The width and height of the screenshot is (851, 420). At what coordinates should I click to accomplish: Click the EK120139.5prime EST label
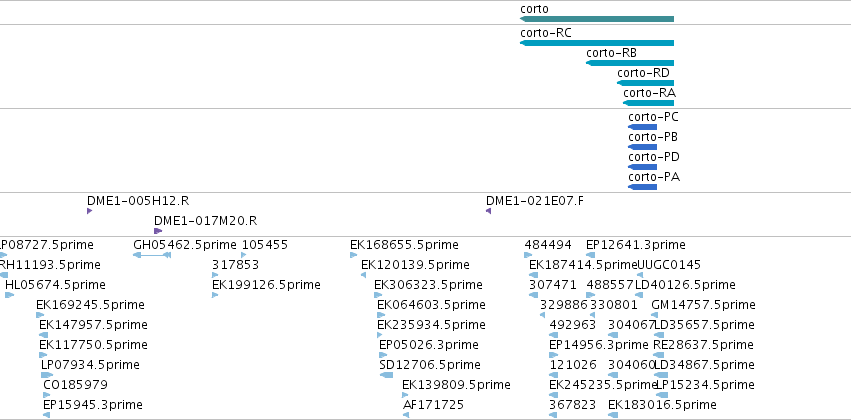click(415, 265)
